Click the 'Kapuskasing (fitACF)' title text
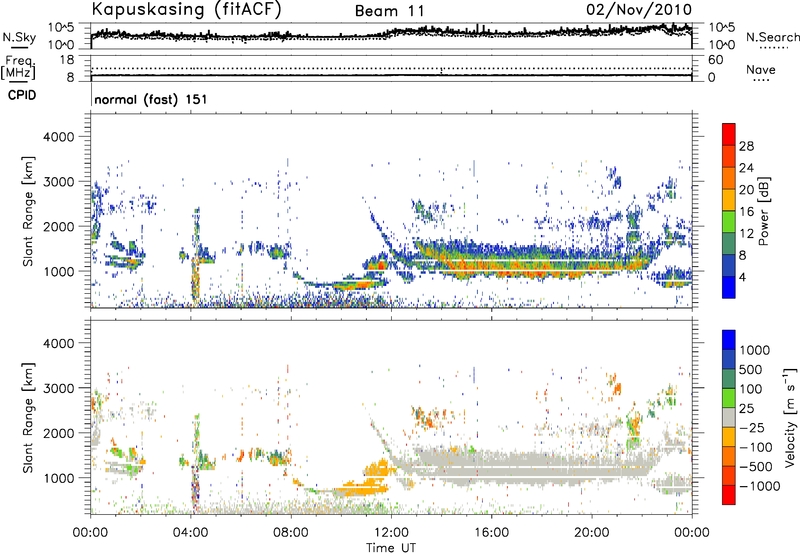Image resolution: width=800 pixels, height=554 pixels. click(186, 10)
